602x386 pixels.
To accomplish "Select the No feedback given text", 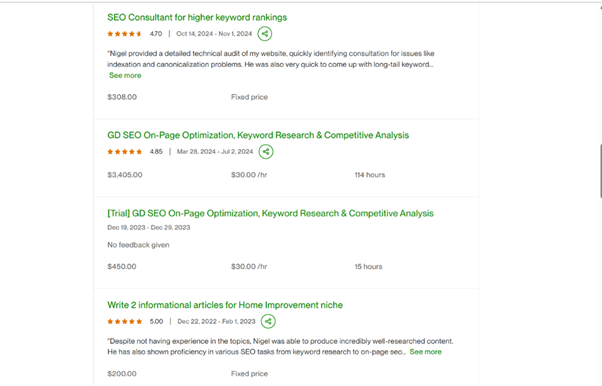I will 138,245.
